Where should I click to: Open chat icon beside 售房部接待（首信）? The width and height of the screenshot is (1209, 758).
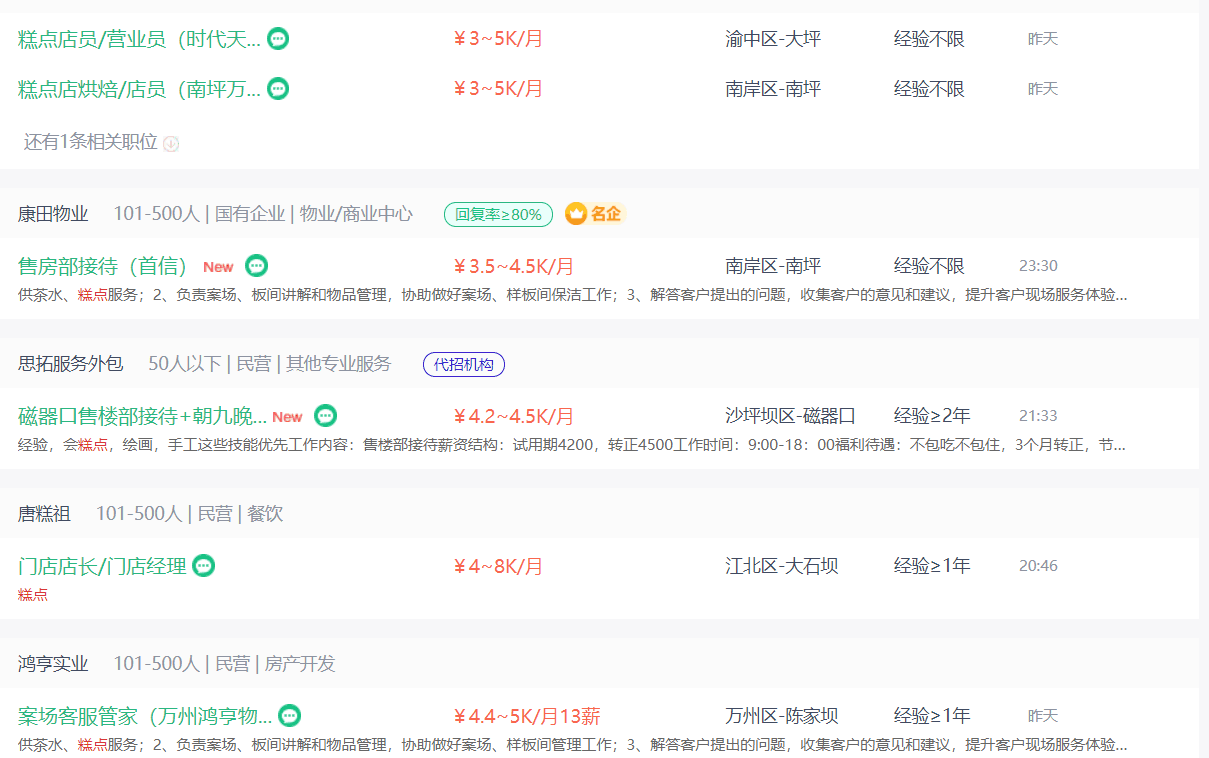[x=257, y=265]
